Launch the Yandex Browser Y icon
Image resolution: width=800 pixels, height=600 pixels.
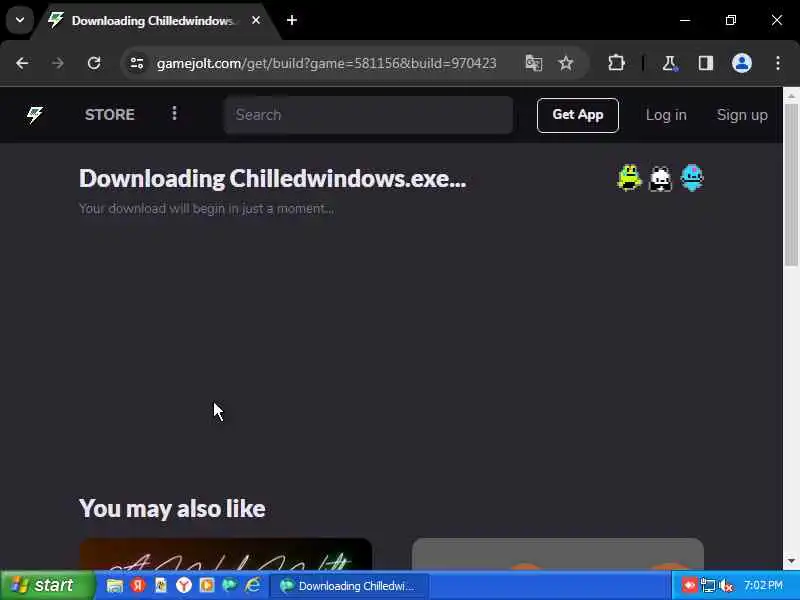point(184,585)
